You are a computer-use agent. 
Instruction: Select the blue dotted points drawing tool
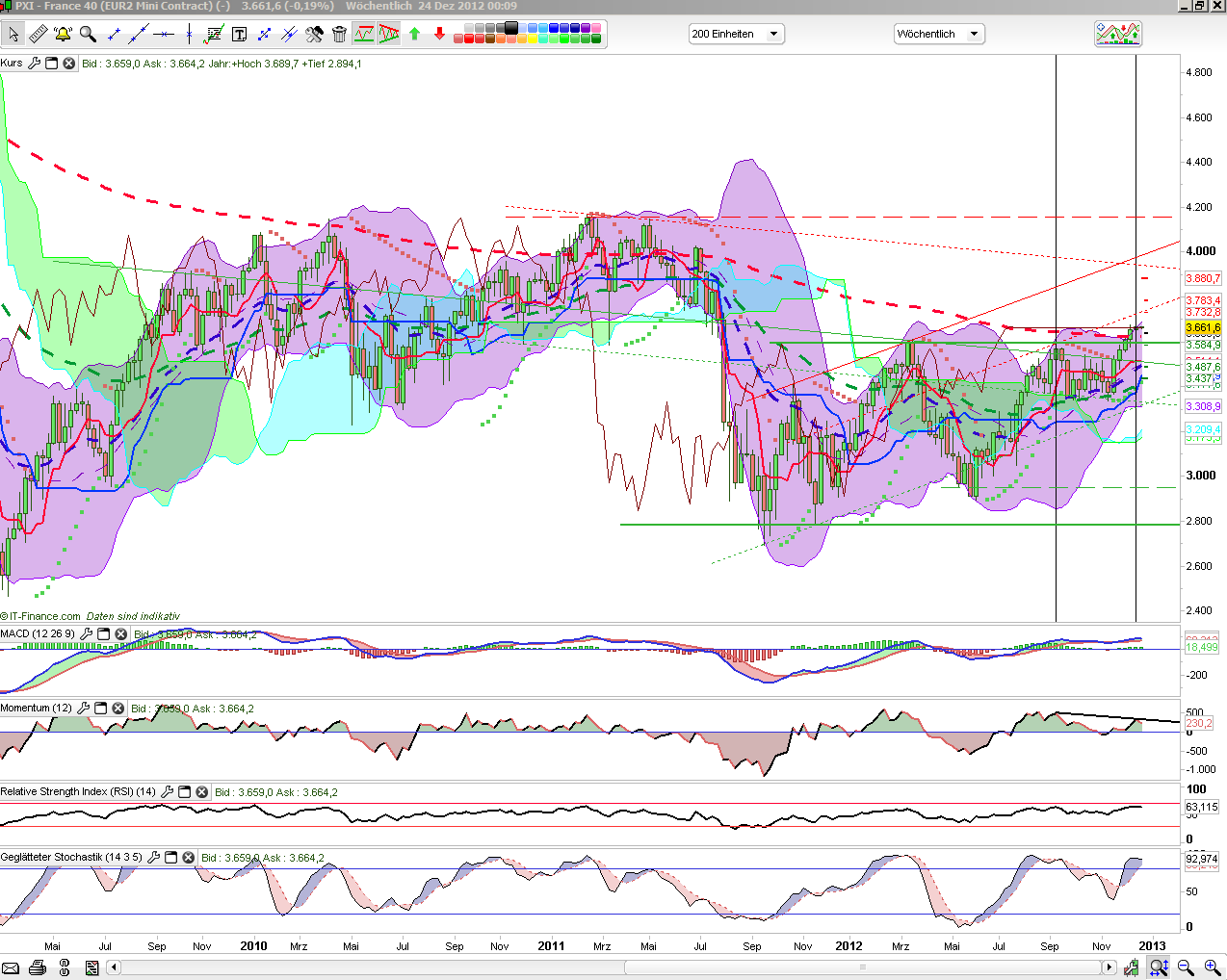264,35
